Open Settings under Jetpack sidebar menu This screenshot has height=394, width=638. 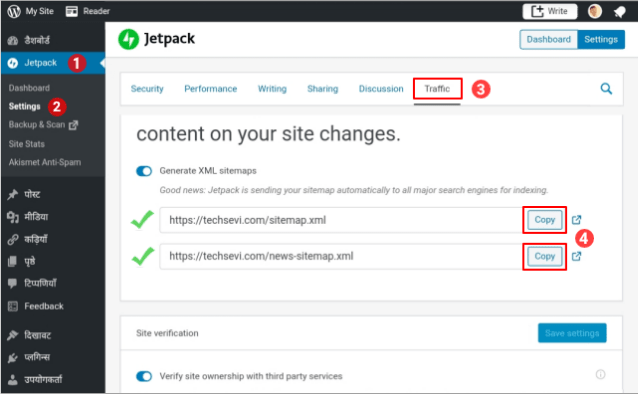tap(24, 106)
